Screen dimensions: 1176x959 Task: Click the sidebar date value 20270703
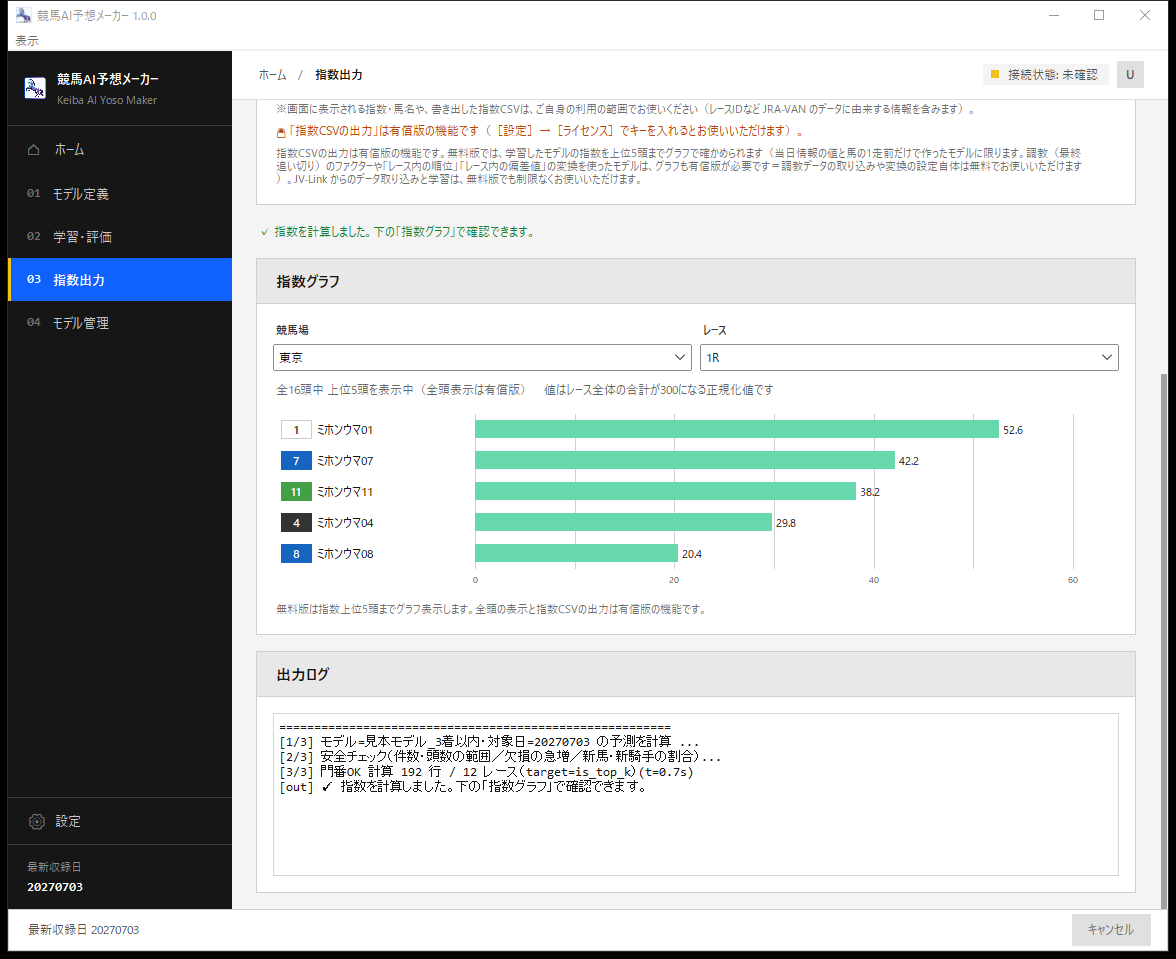click(55, 887)
